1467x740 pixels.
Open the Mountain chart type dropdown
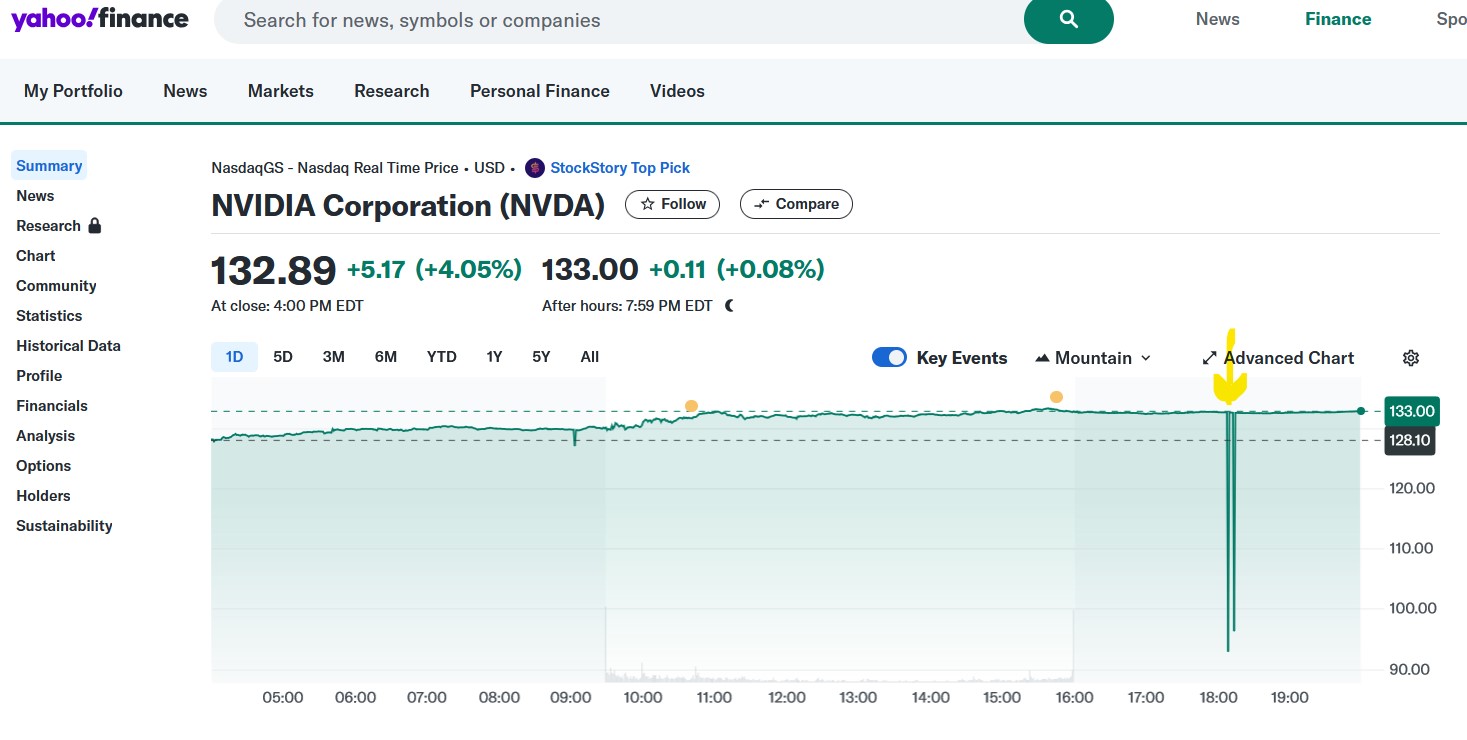pos(1146,357)
